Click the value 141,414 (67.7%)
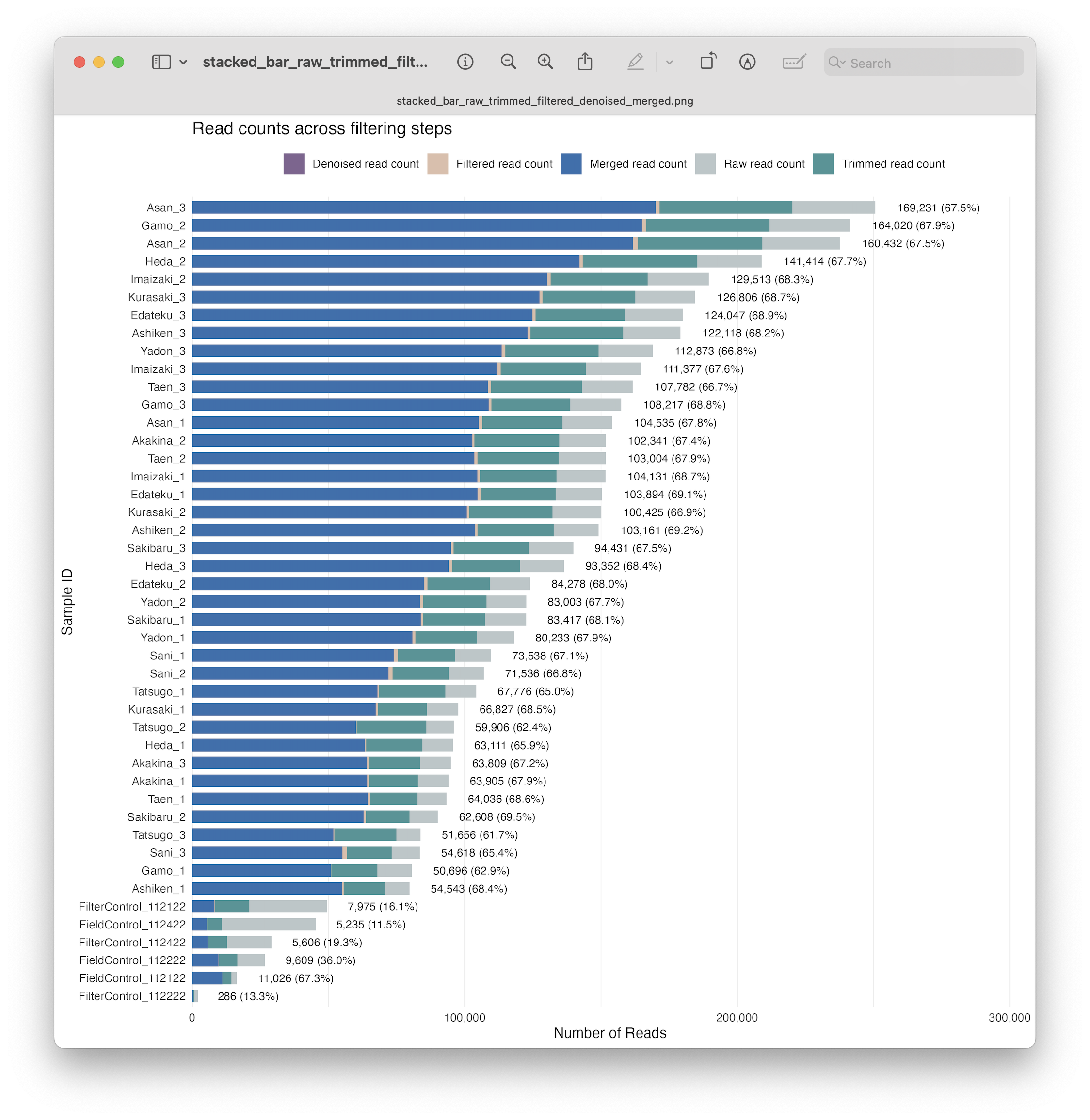The width and height of the screenshot is (1090, 1120). point(824,261)
